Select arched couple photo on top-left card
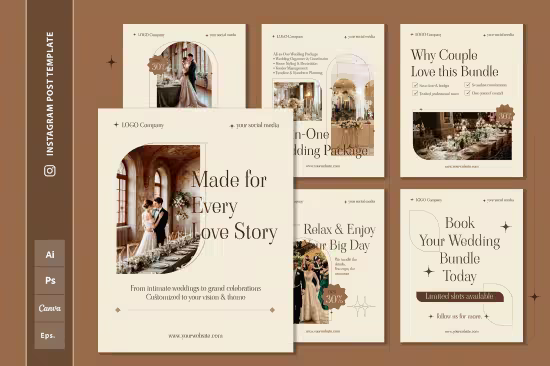The image size is (550, 366). click(x=184, y=74)
